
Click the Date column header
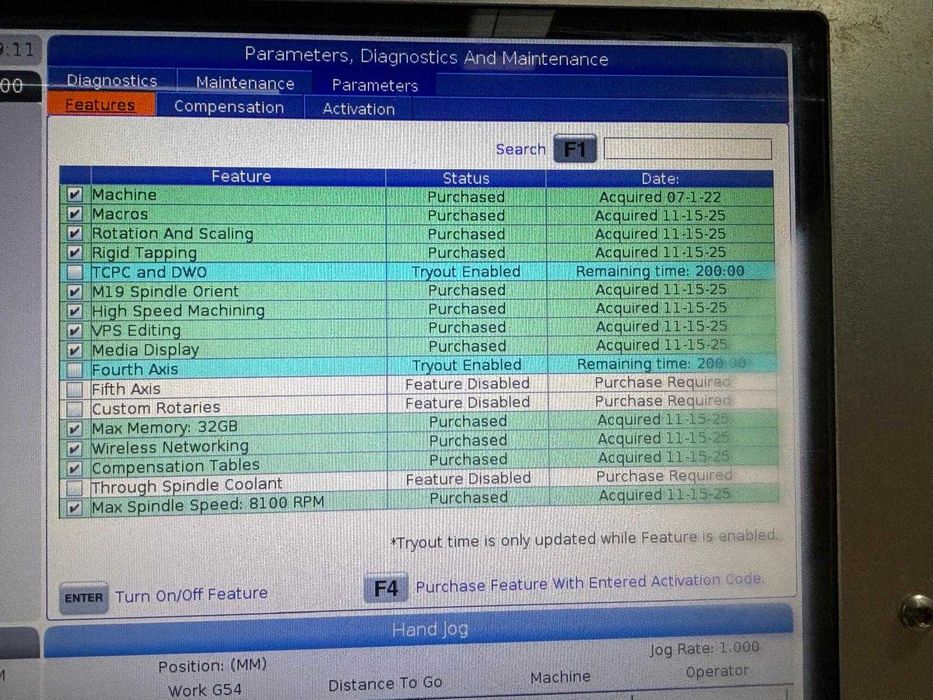click(x=660, y=179)
